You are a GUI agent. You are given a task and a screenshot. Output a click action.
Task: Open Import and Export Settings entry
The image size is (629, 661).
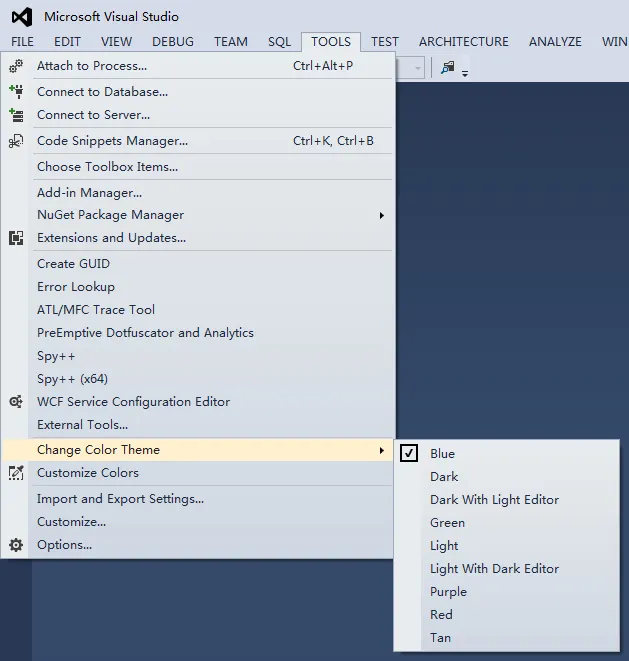[198, 499]
